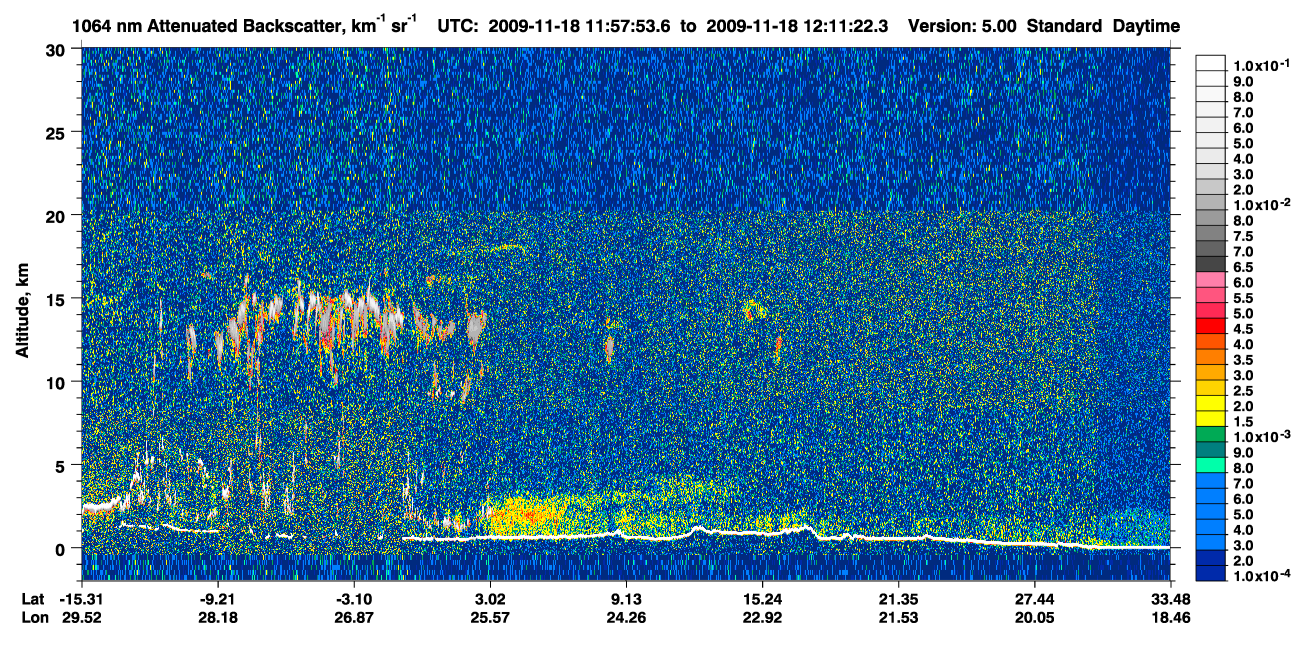Click the colorbar label '6.5'
Viewport: 1300px width, 667px height.
coord(1245,266)
